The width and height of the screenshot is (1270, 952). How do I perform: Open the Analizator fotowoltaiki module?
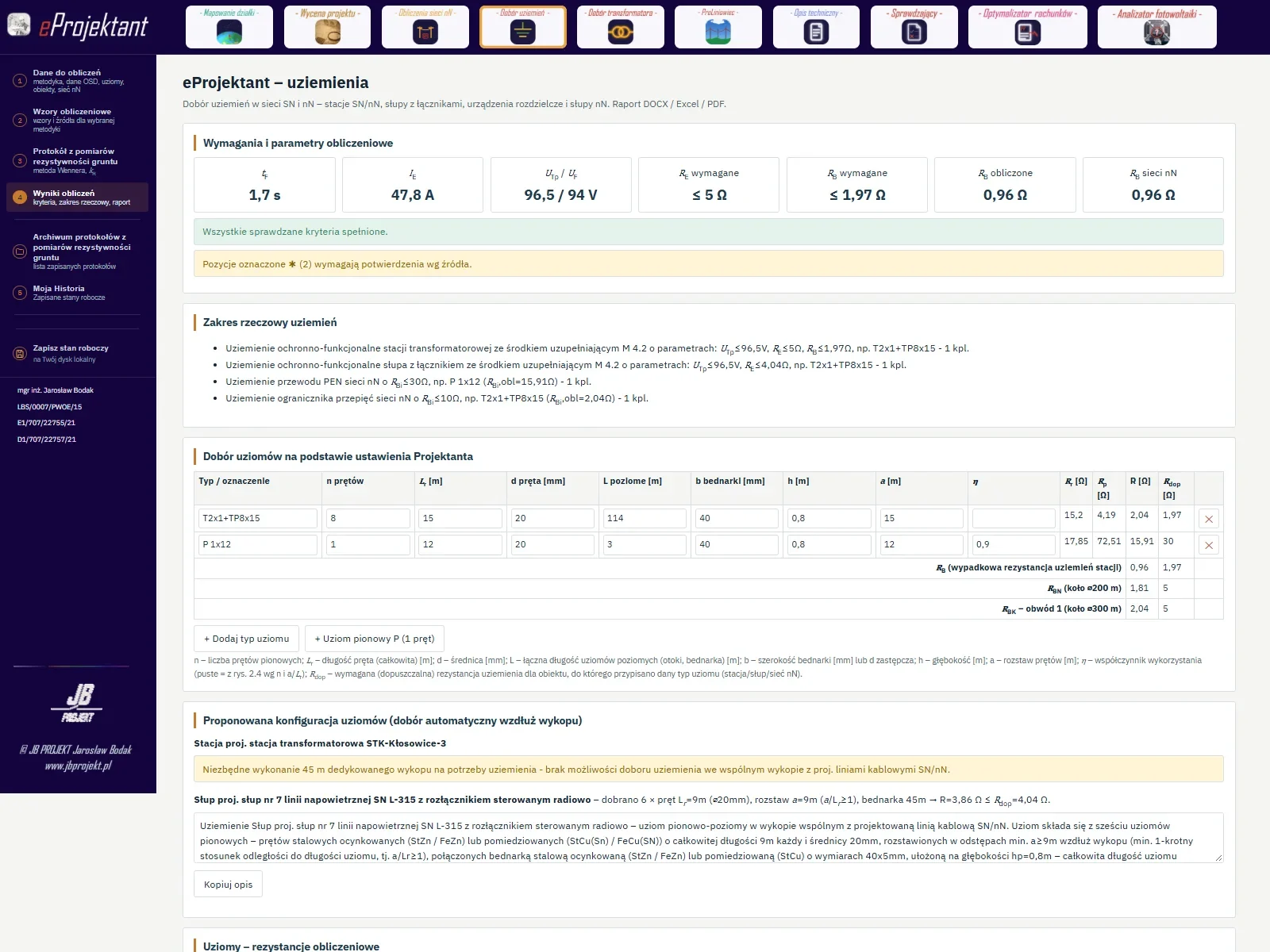[1156, 27]
